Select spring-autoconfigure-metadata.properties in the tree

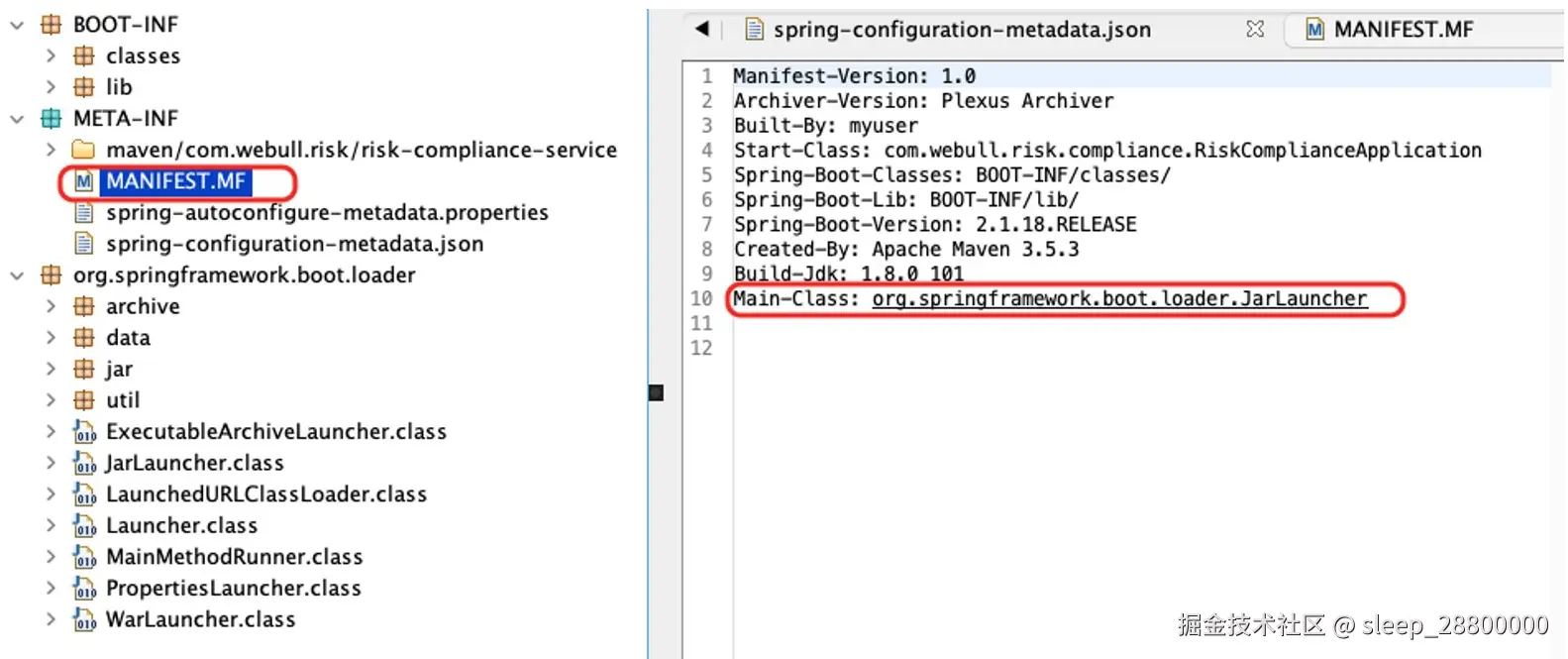327,212
